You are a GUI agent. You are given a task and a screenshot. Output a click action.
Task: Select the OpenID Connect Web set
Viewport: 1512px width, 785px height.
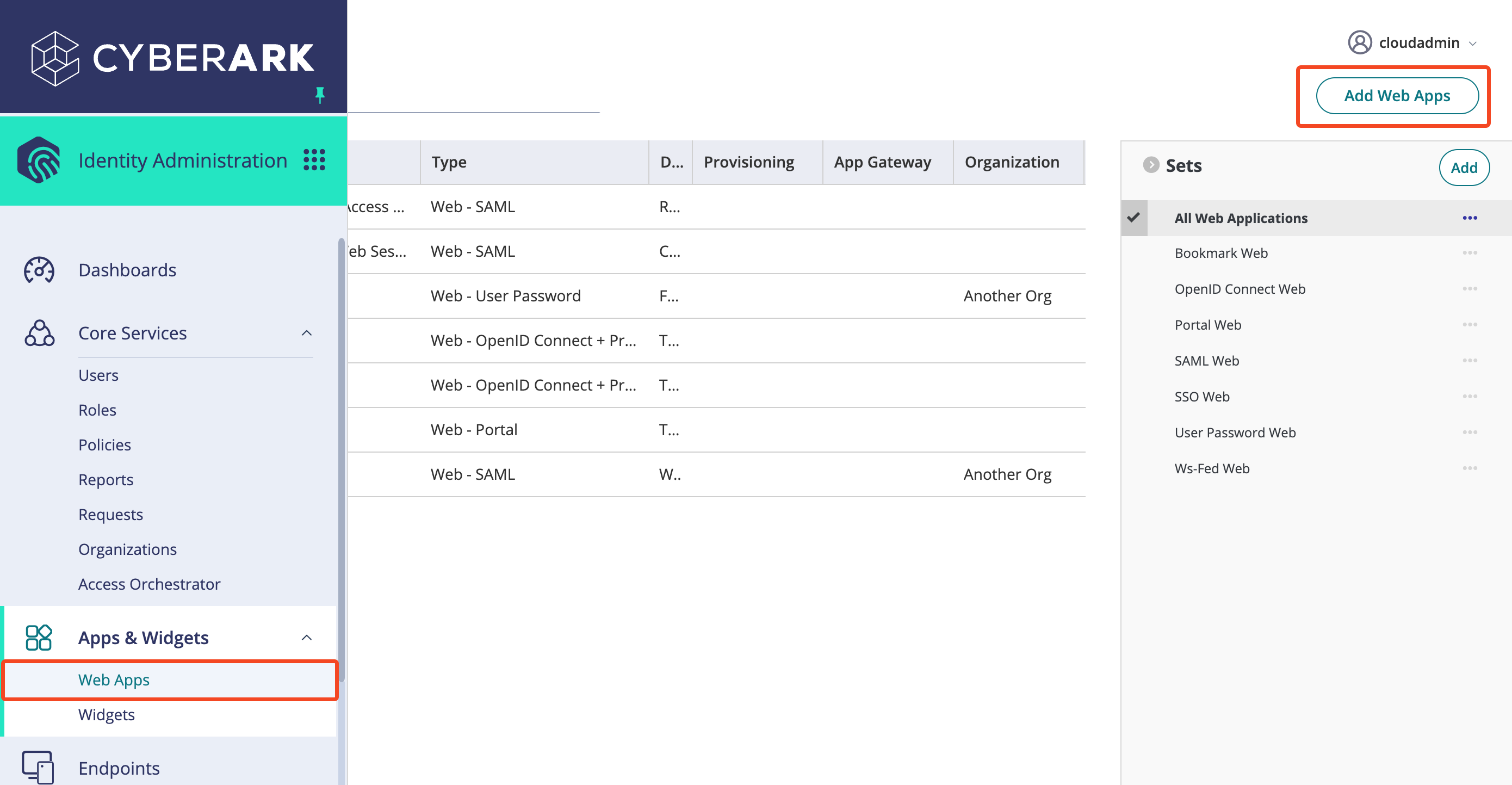tap(1240, 289)
